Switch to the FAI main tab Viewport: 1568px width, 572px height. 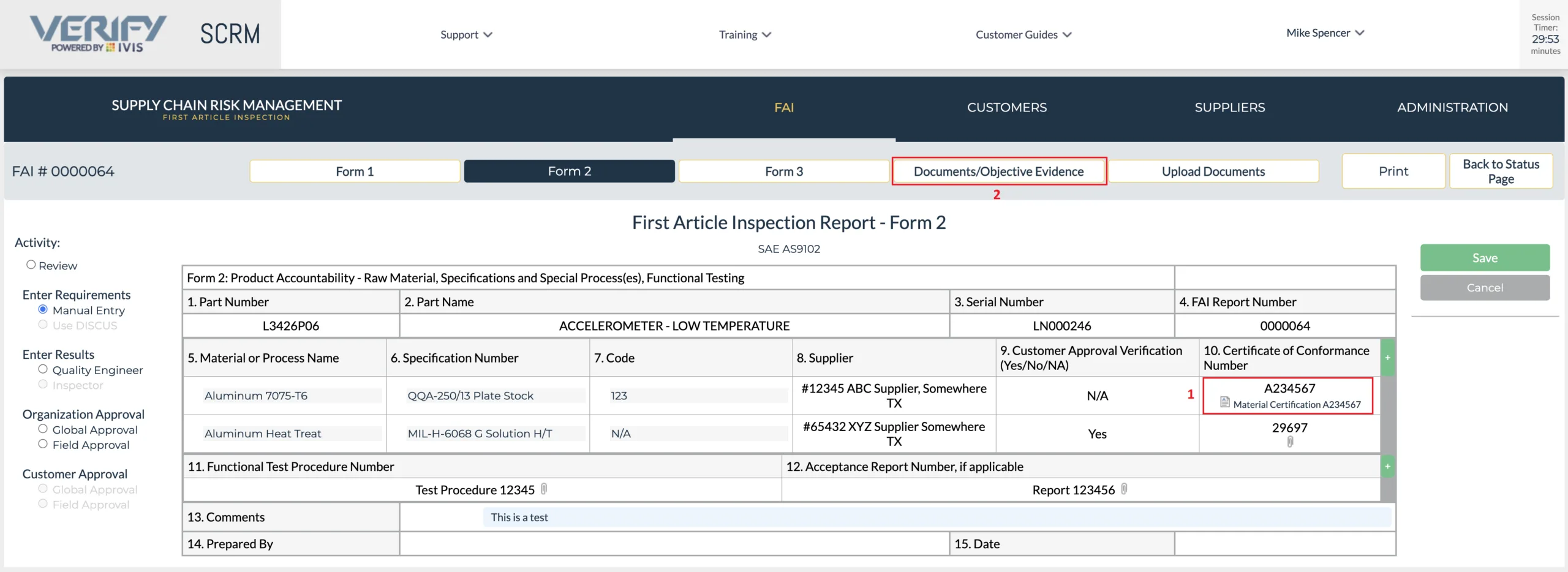pos(784,108)
